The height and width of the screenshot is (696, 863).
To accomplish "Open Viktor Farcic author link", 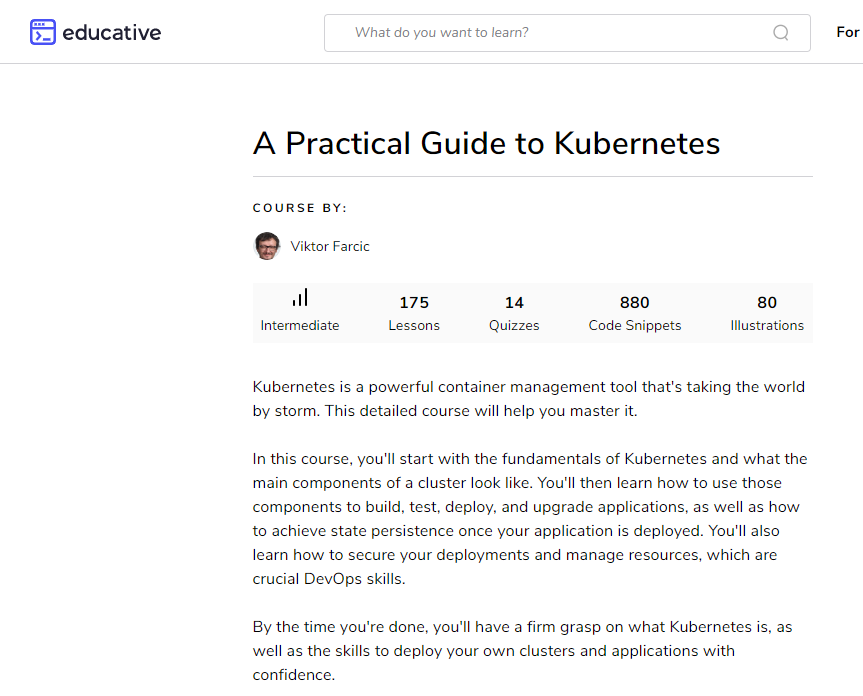I will [330, 246].
